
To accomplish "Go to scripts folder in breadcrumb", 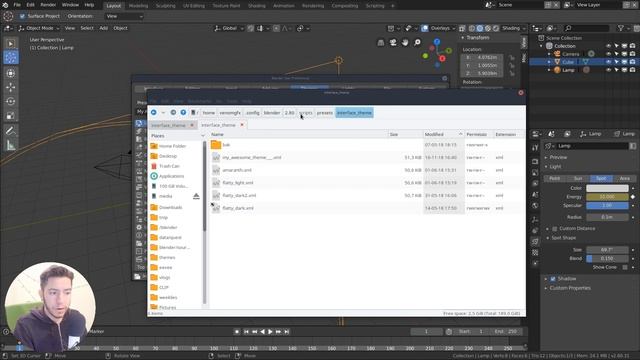I will point(305,113).
